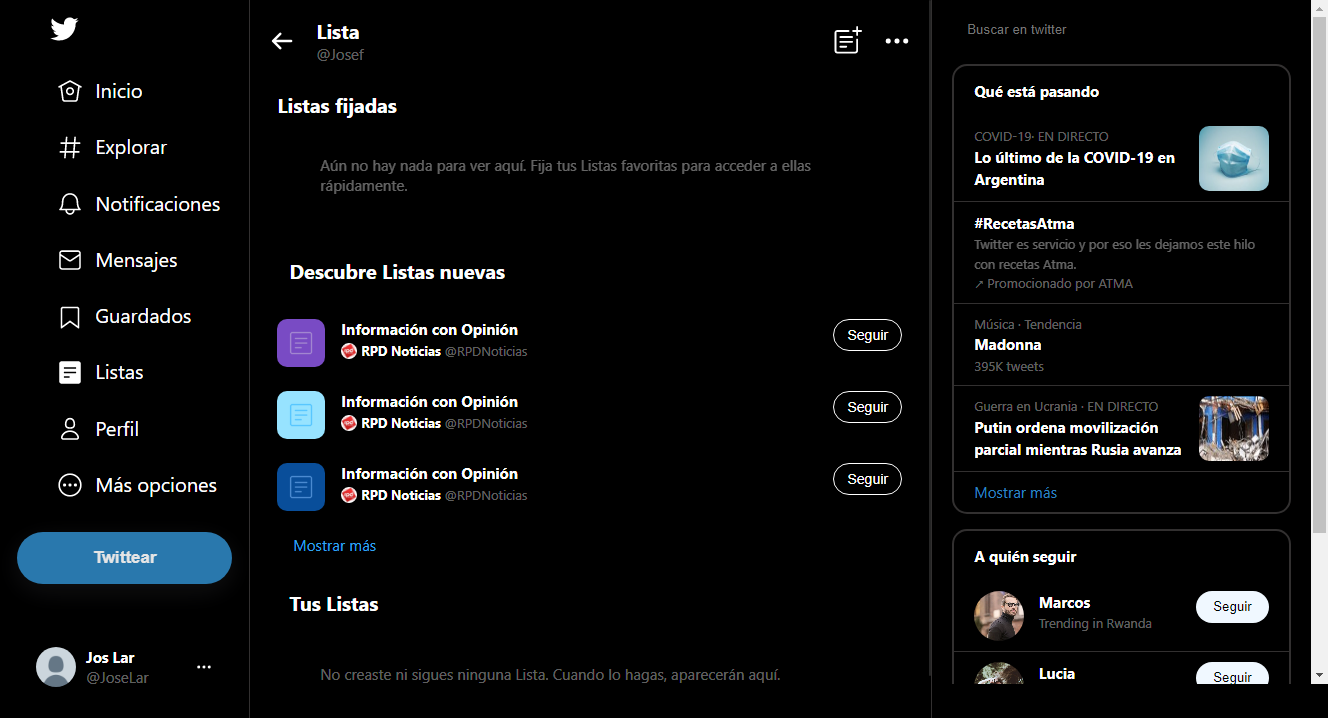Image resolution: width=1328 pixels, height=718 pixels.
Task: Open the Perfil person icon
Action: pos(69,428)
